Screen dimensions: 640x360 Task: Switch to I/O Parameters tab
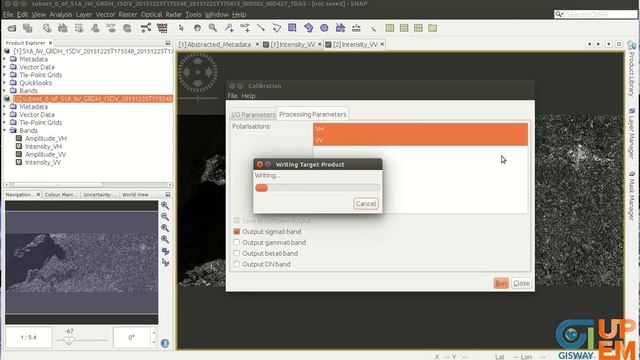(253, 115)
